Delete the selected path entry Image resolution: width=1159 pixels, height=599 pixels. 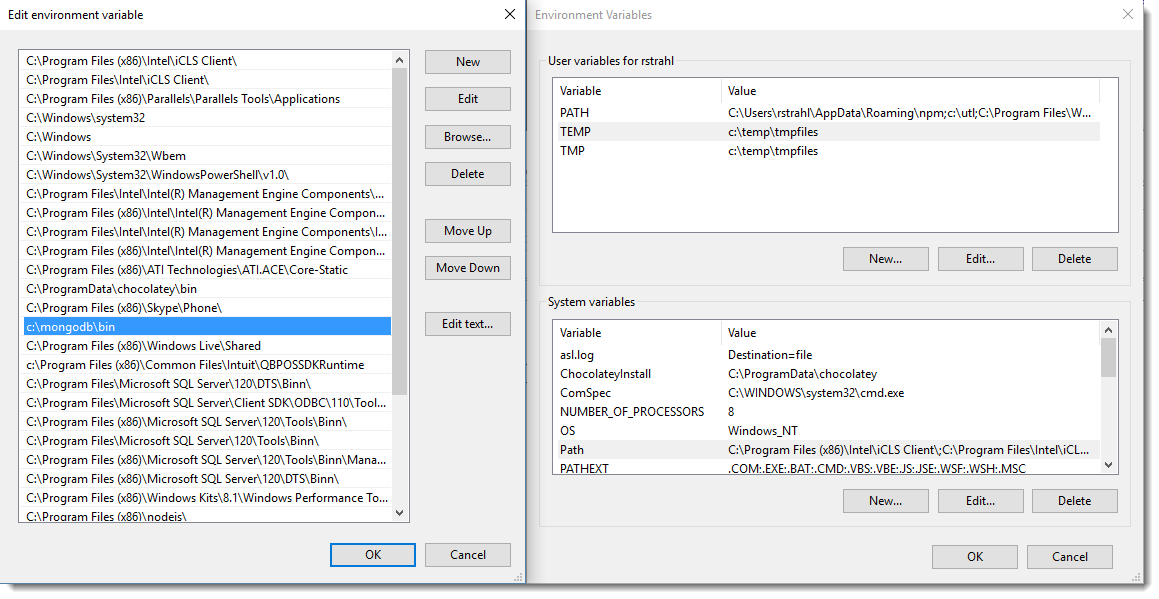click(x=467, y=173)
